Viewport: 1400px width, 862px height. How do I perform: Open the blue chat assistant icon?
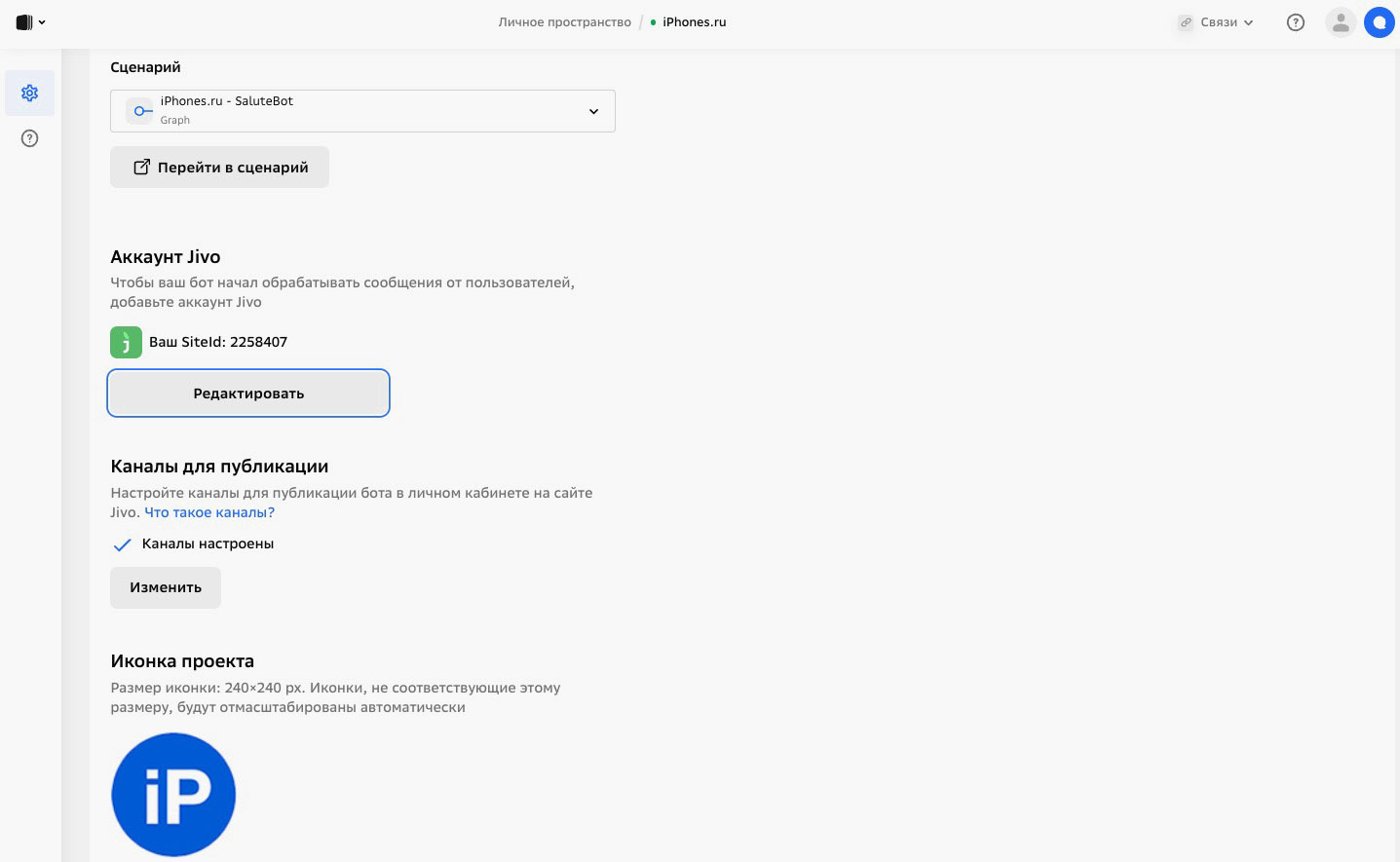pyautogui.click(x=1379, y=22)
